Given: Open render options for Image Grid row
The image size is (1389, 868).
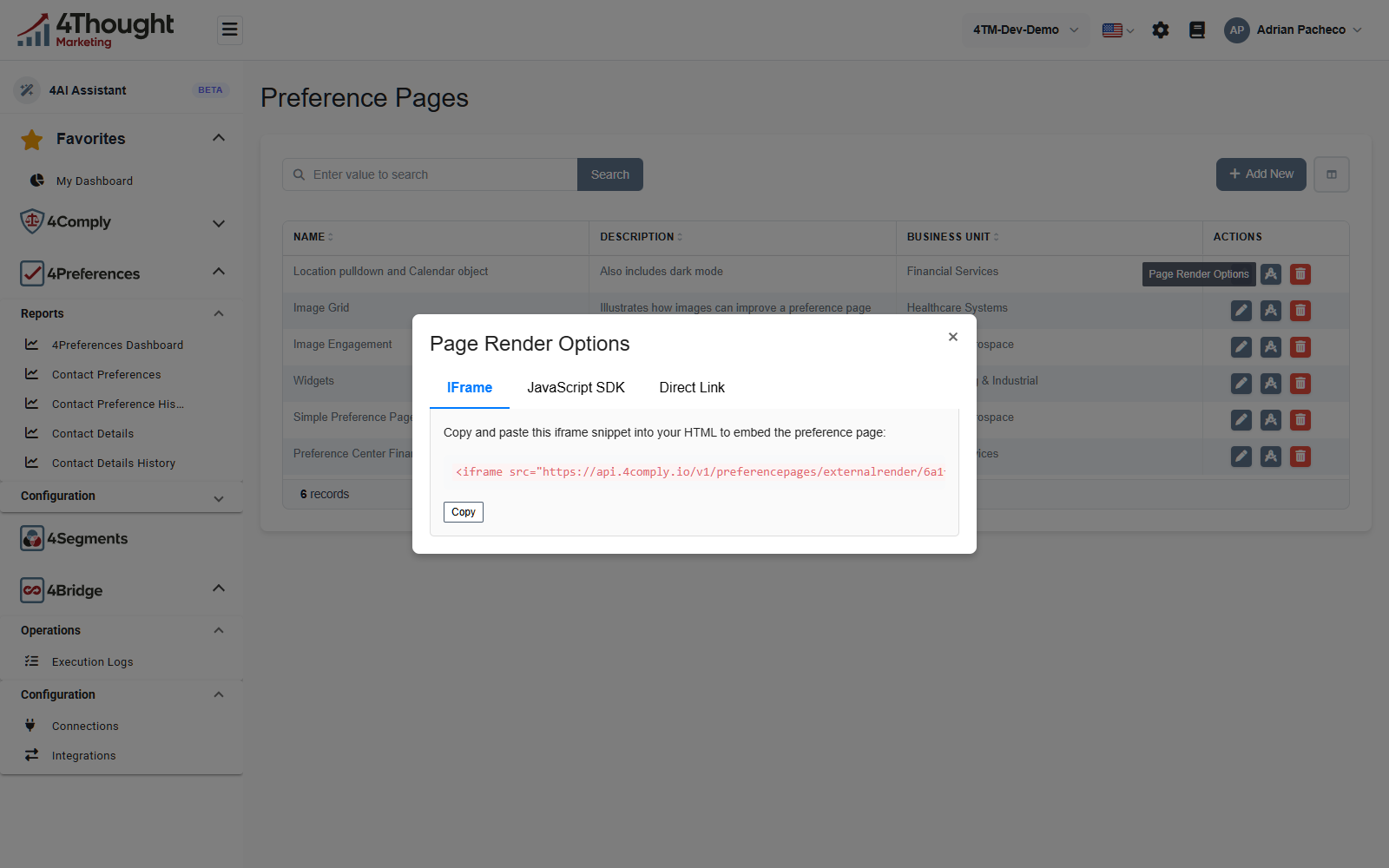Looking at the screenshot, I should pos(1271,311).
